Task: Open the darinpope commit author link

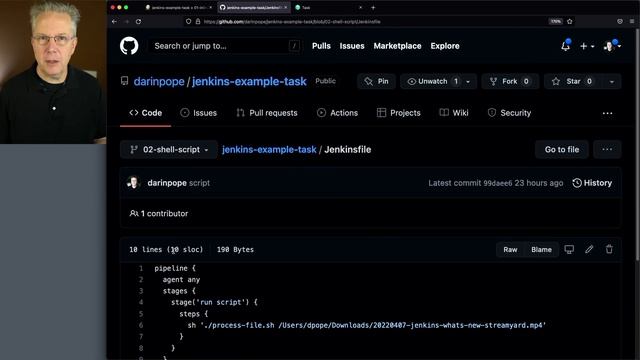Action: click(167, 183)
